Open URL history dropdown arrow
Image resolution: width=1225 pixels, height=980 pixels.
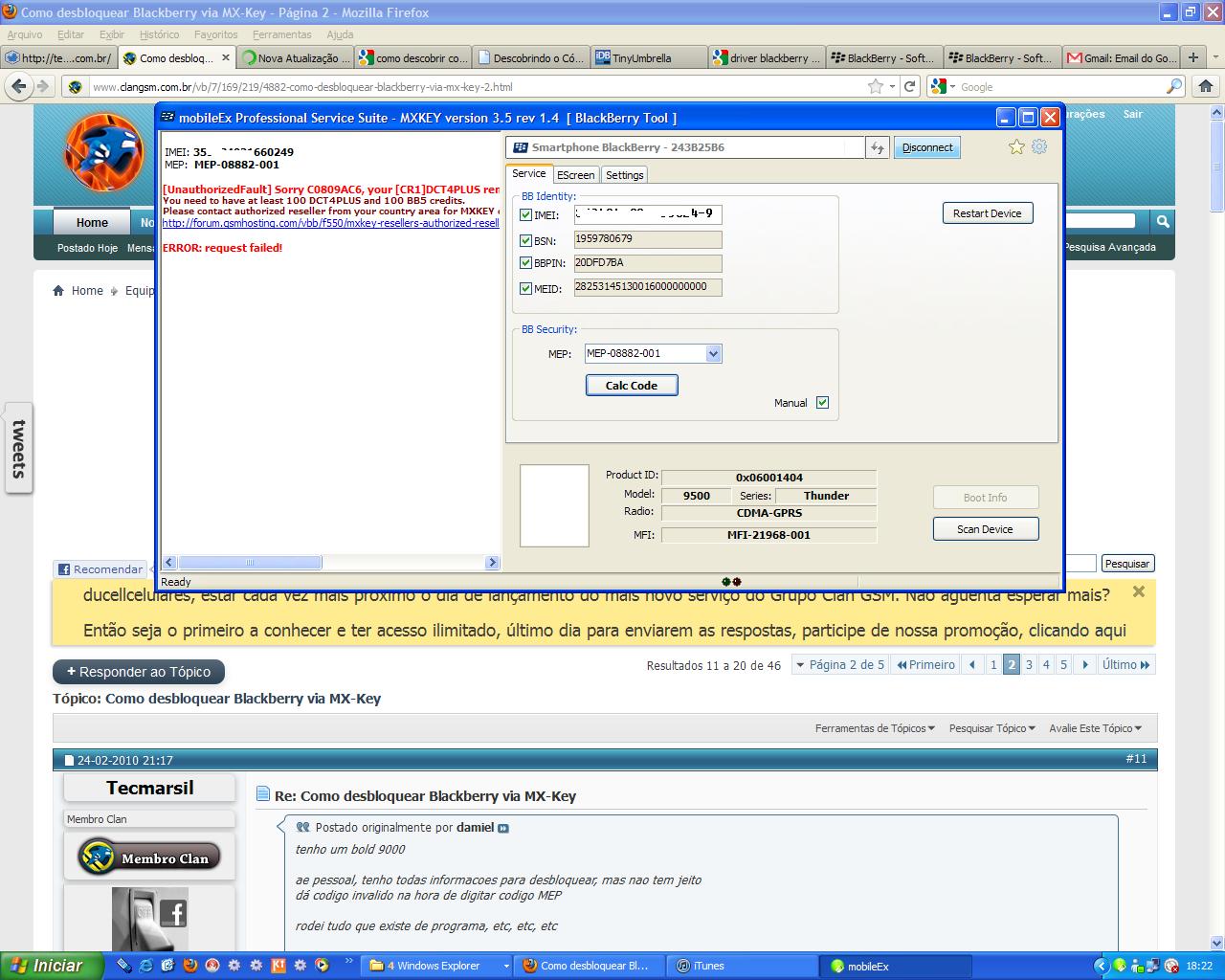coord(892,86)
